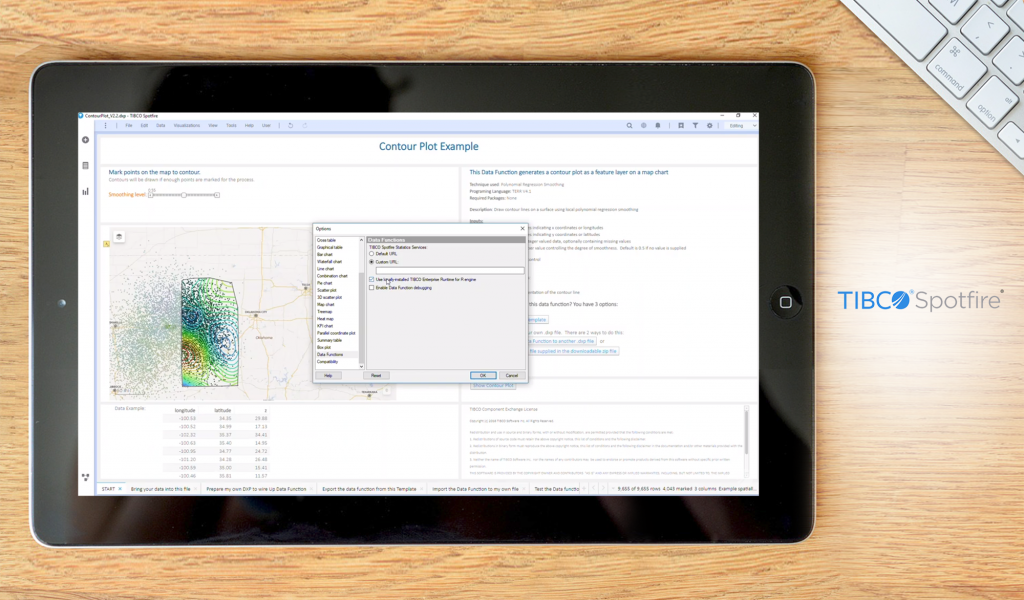This screenshot has width=1024, height=600.
Task: Click the Reset button in Options dialog
Action: pos(377,375)
